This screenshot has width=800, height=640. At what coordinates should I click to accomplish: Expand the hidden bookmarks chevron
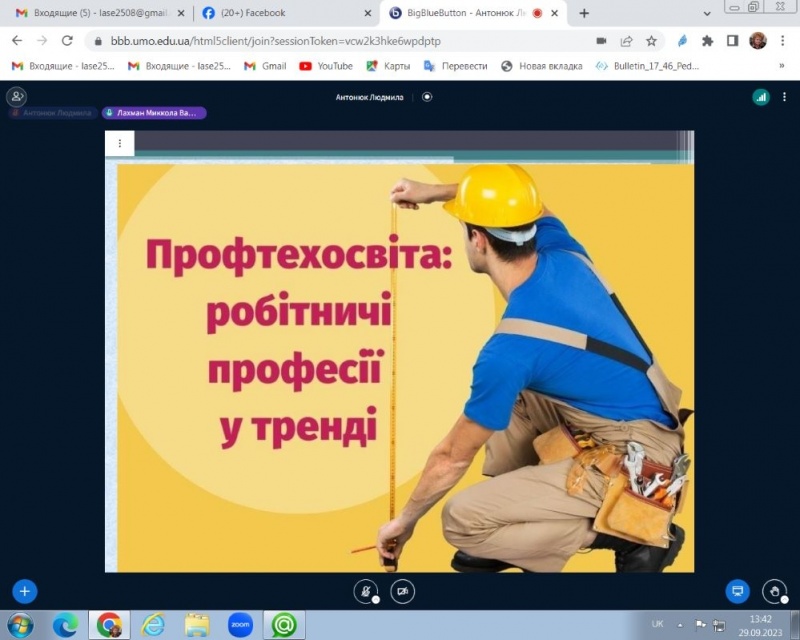(x=781, y=66)
